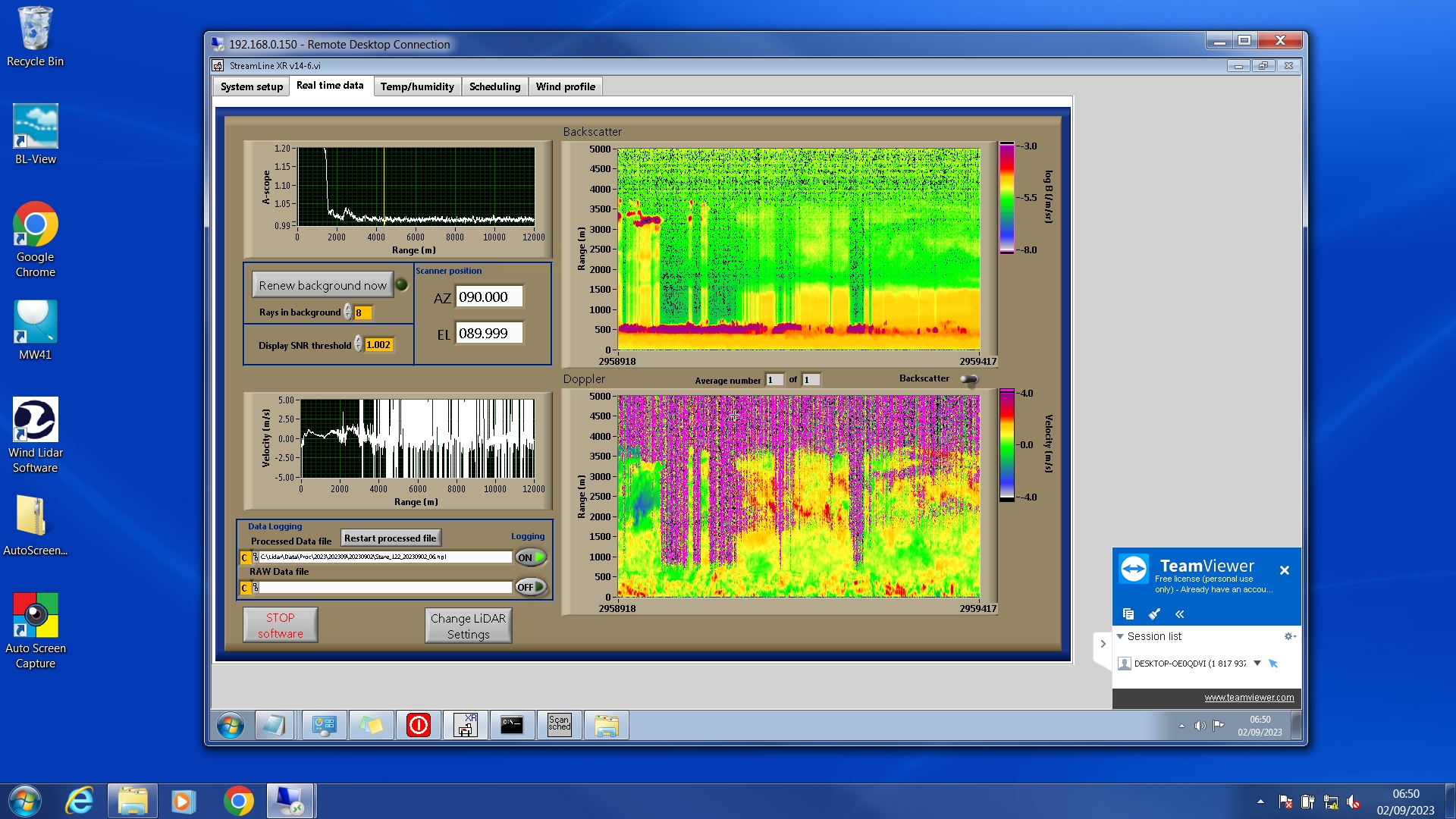Screen dimensions: 1456x819
Task: Open the Temp/humidity tab
Action: (417, 86)
